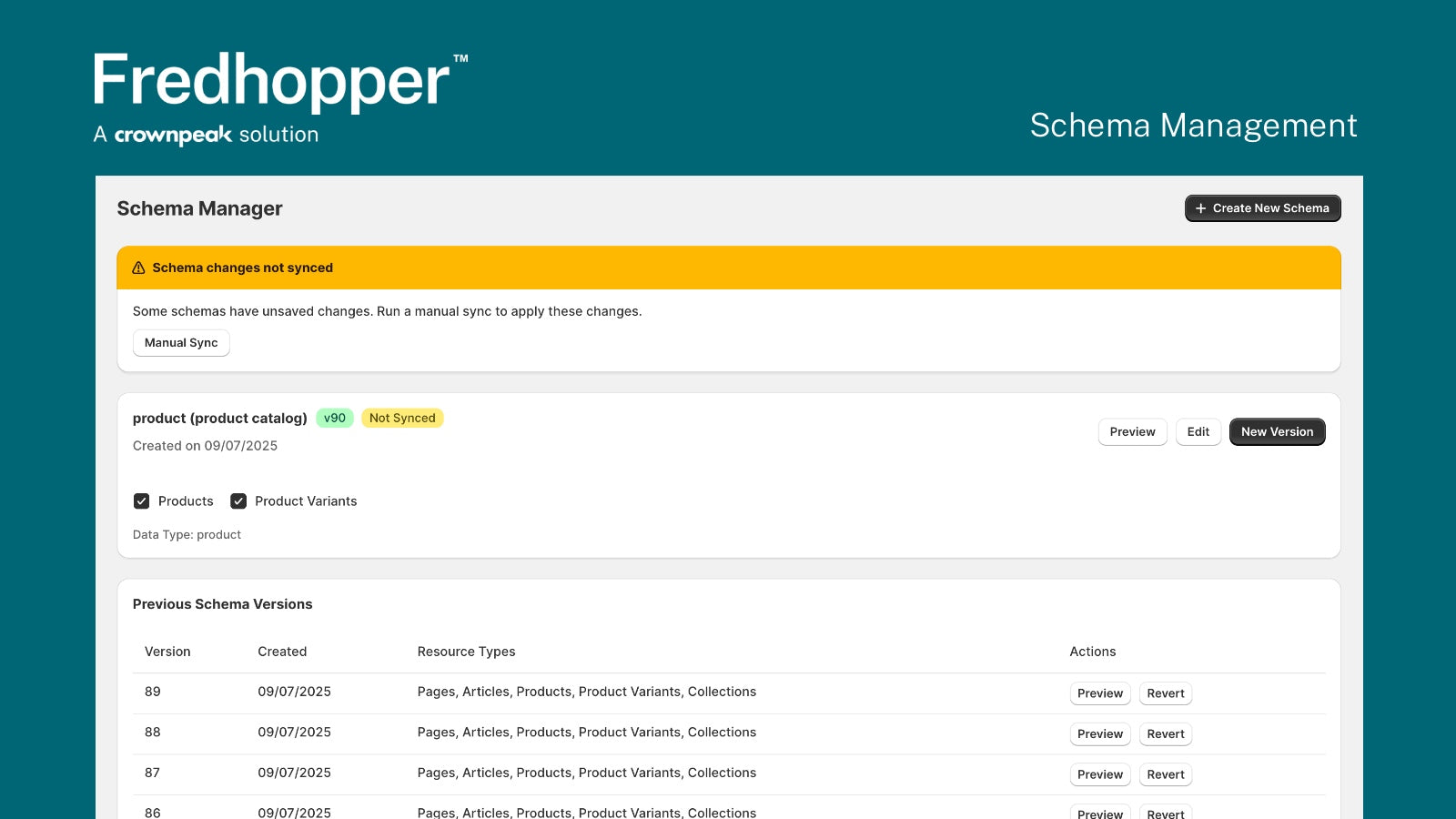Preview schema version 88

(1100, 734)
